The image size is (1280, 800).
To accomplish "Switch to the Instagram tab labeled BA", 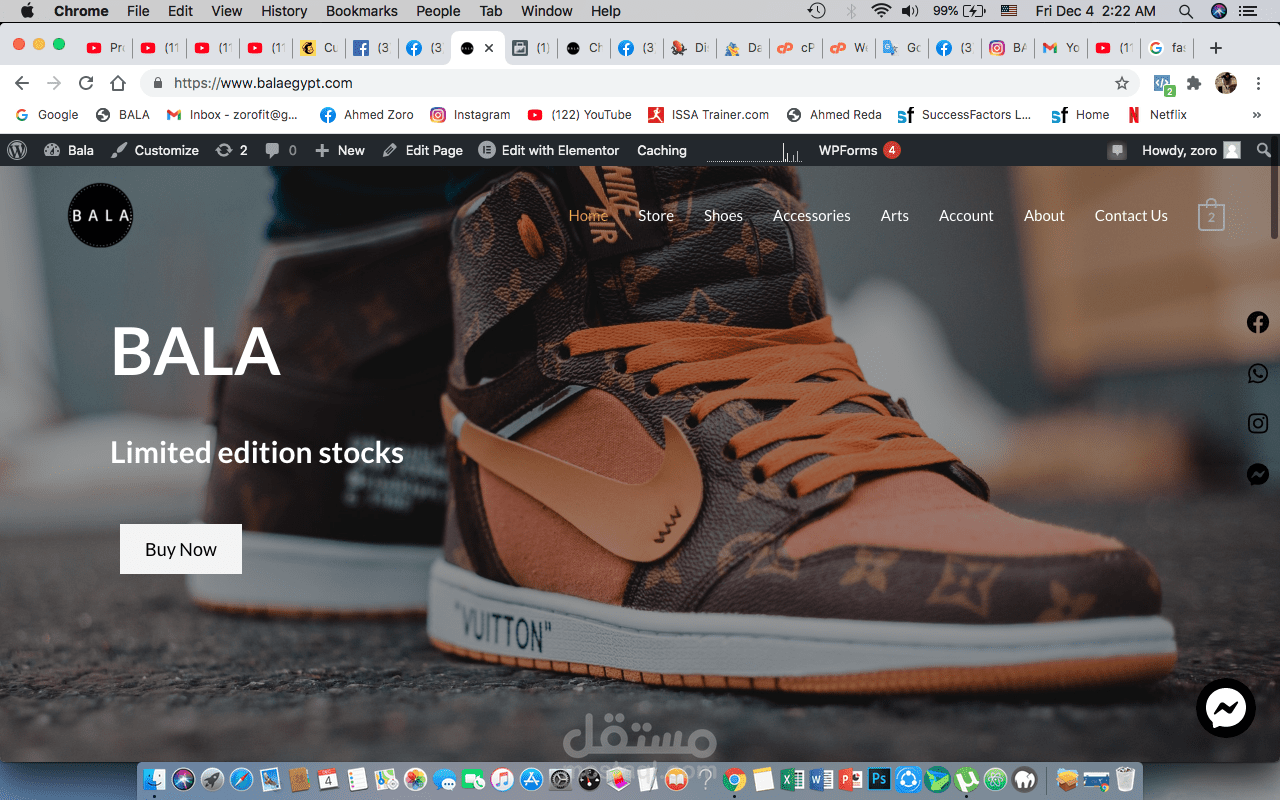I will (1007, 48).
